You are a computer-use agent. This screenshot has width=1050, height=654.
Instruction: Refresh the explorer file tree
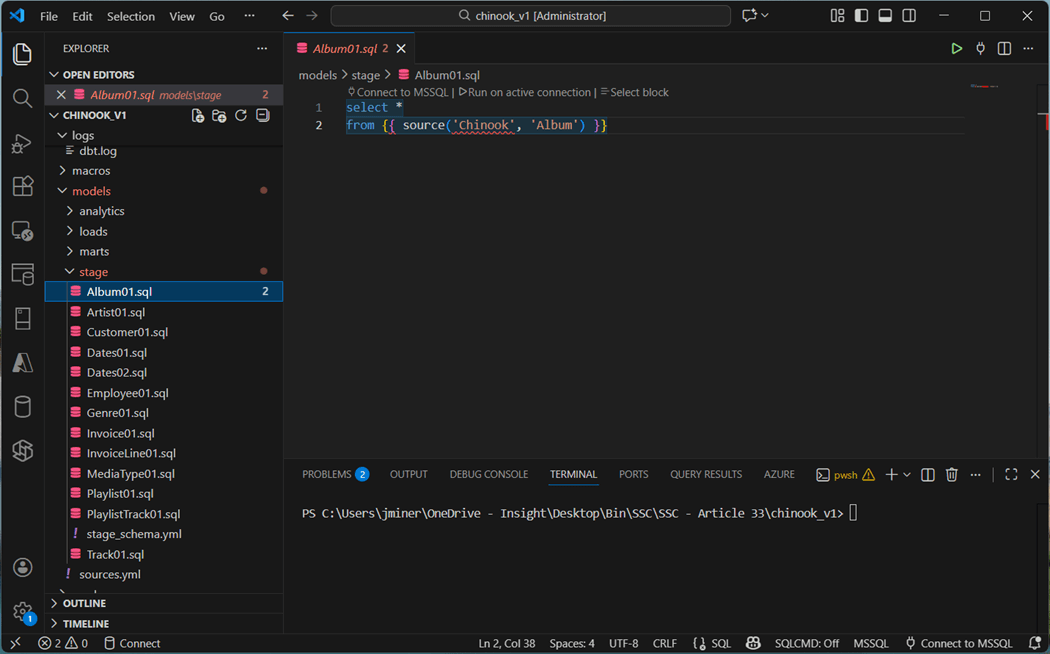coord(241,116)
